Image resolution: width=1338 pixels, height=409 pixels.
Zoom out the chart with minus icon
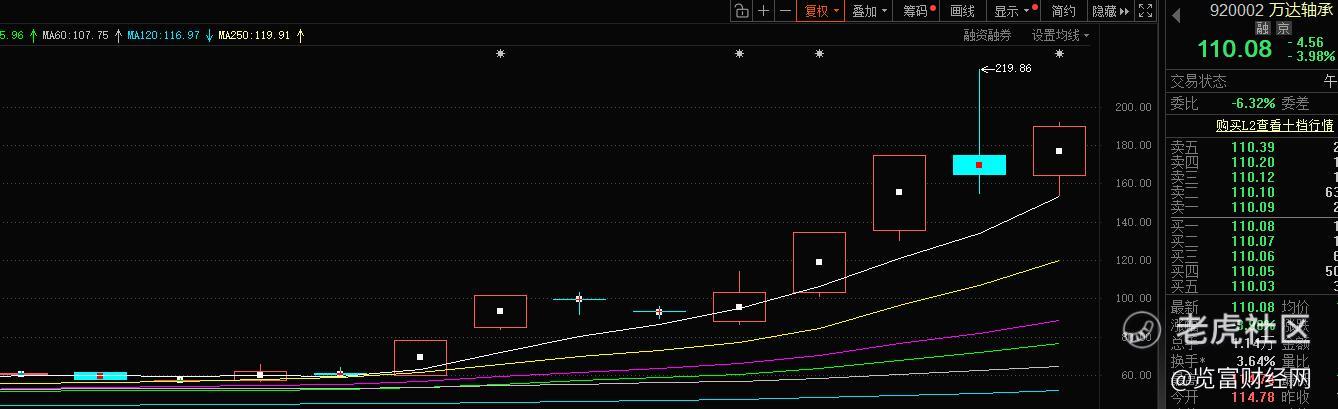click(785, 11)
